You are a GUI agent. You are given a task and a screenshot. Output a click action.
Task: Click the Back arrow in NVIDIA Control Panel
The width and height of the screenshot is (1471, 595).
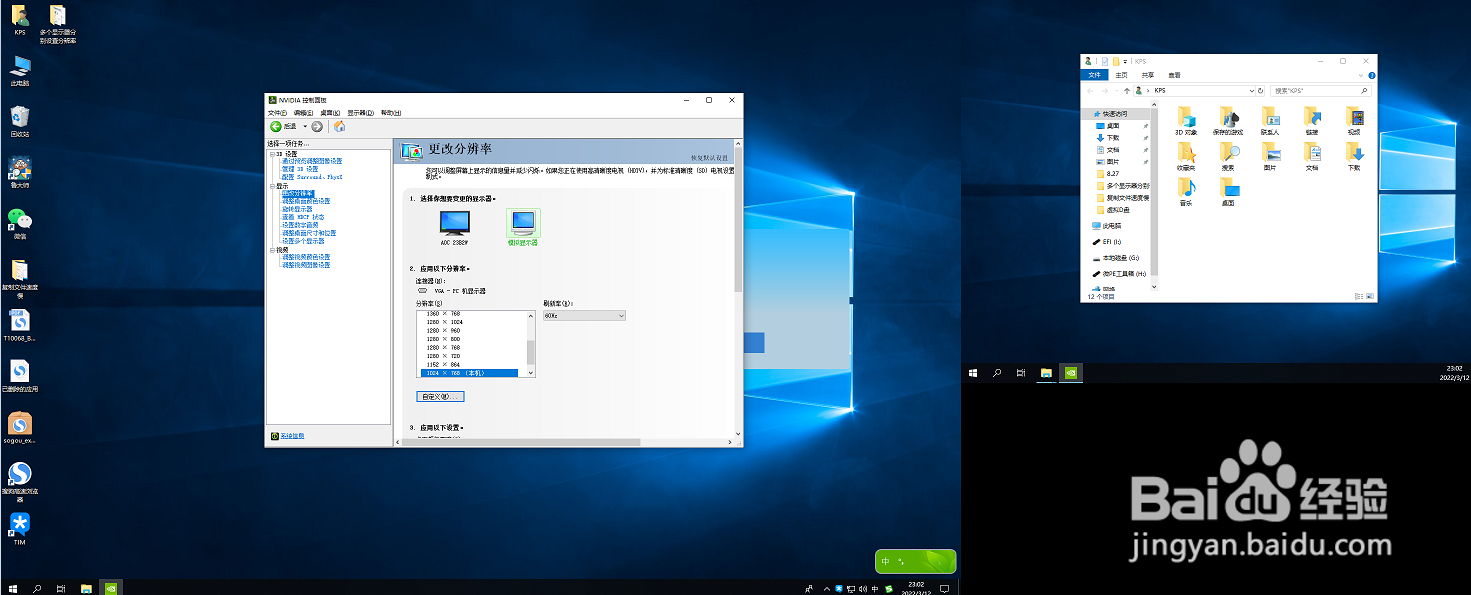pyautogui.click(x=275, y=126)
